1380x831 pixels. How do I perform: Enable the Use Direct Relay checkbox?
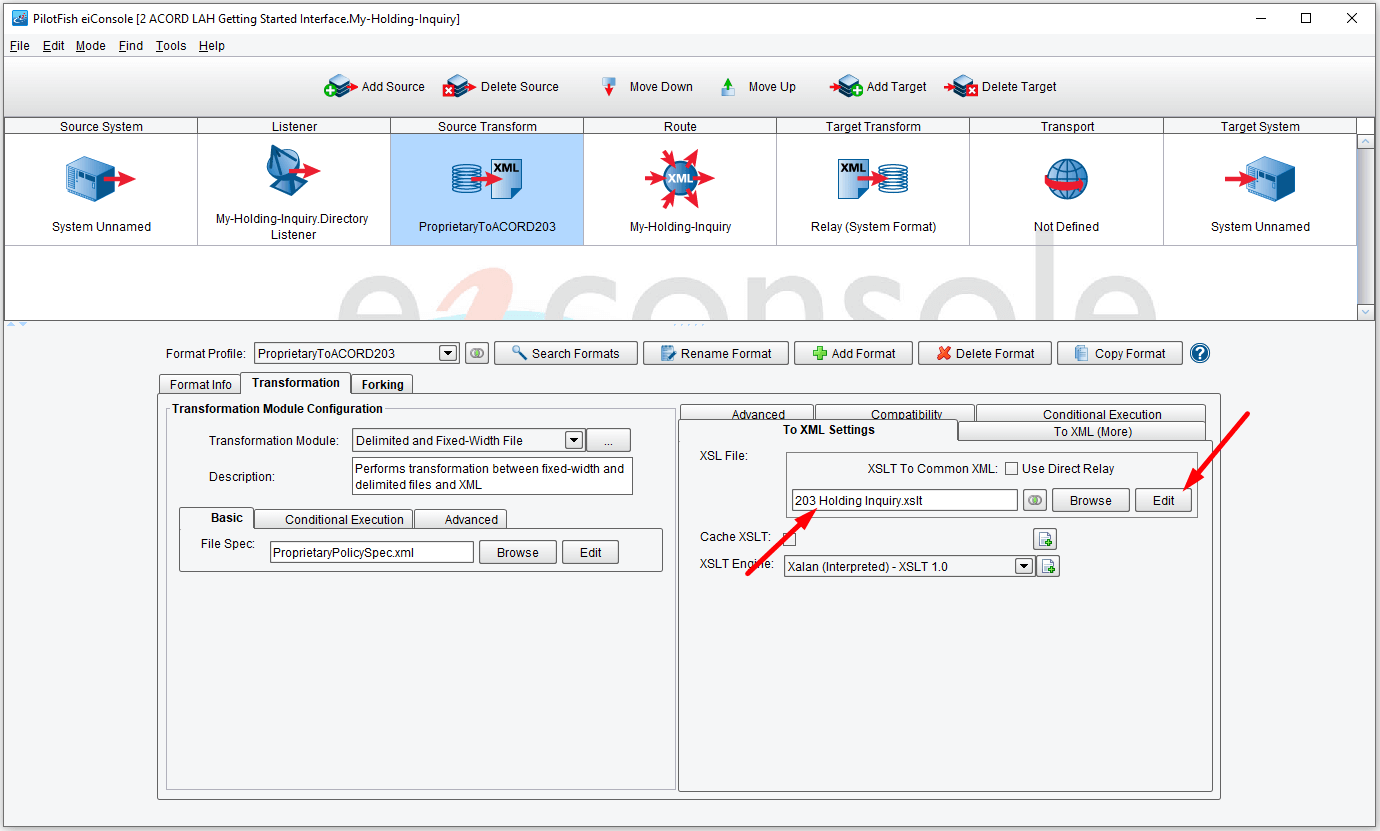click(1011, 469)
